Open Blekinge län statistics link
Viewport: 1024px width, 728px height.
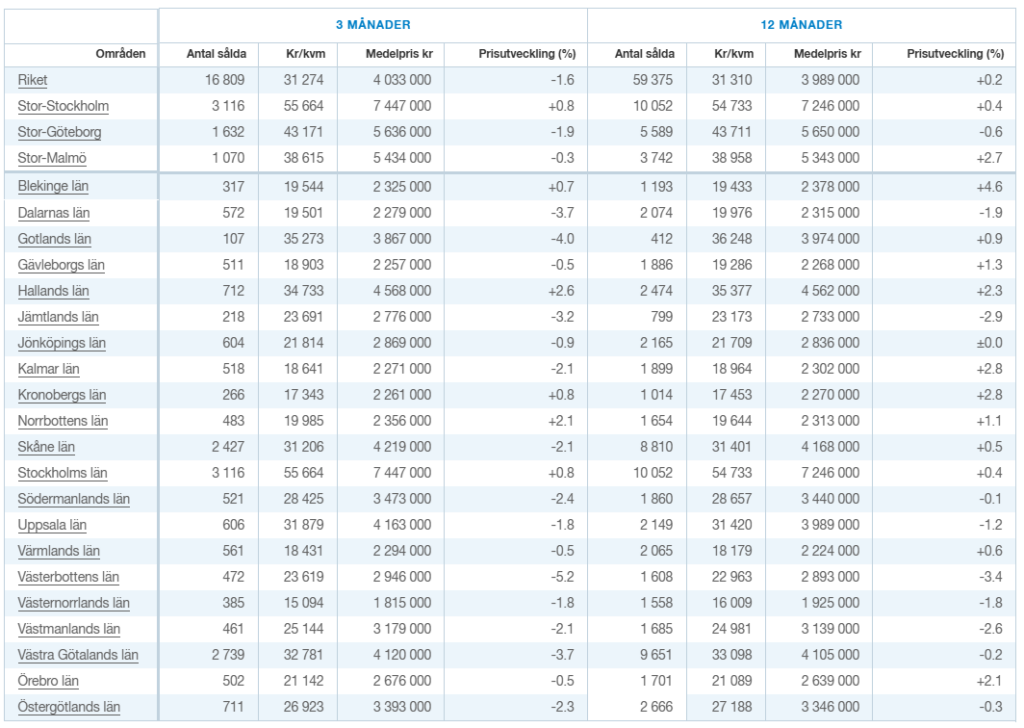54,187
